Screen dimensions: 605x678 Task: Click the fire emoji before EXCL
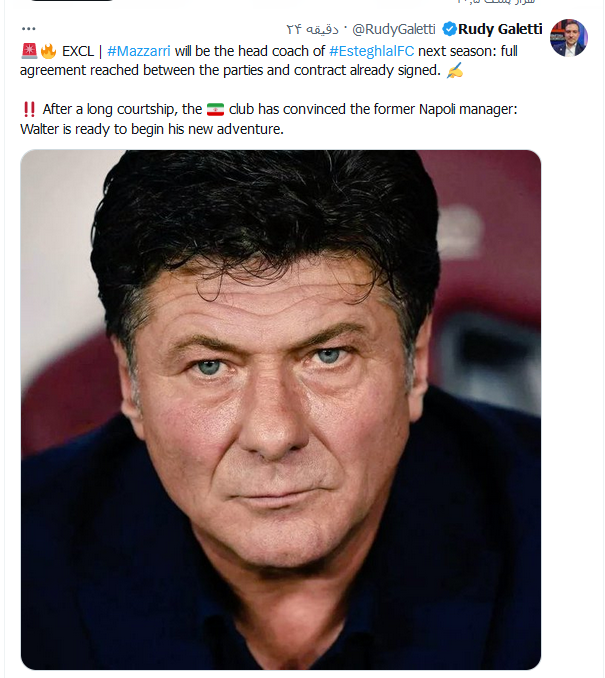46,50
